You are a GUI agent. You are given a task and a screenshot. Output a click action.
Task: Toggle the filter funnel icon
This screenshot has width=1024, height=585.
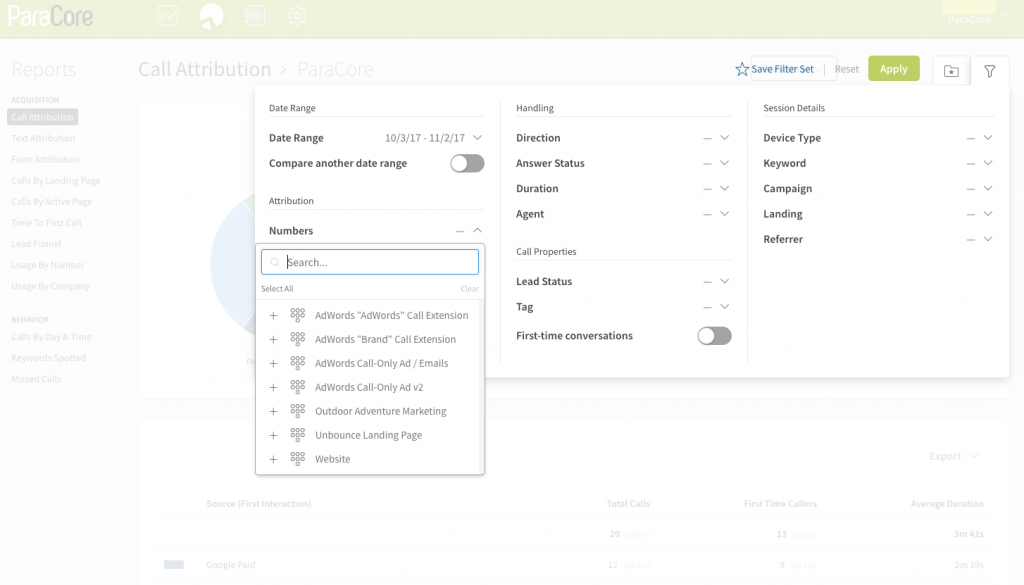(990, 71)
